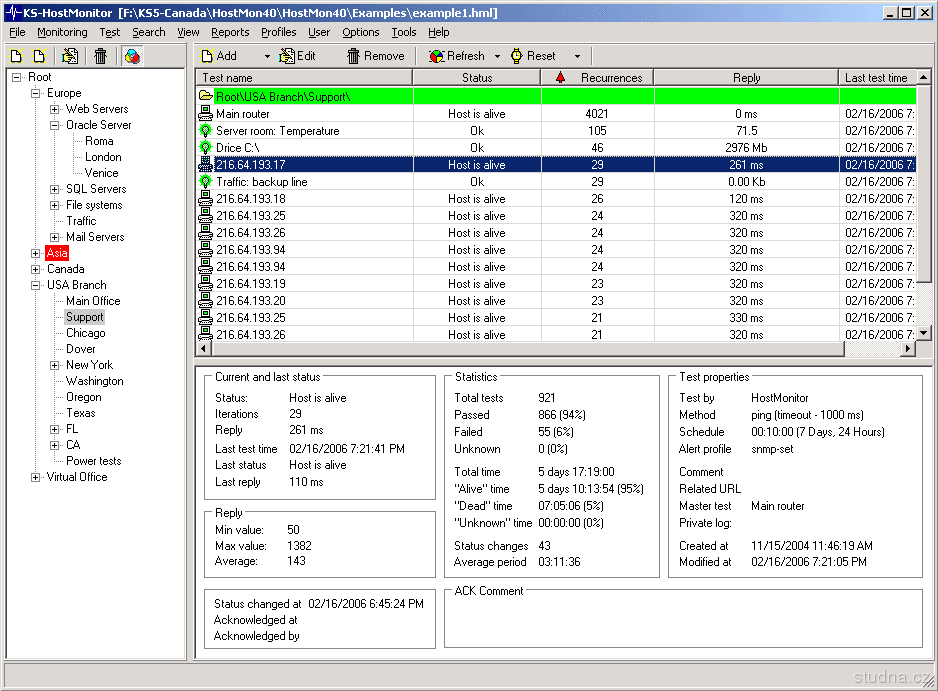Image resolution: width=938 pixels, height=691 pixels.
Task: Collapse the Oracle Server tree node
Action: pyautogui.click(x=55, y=125)
